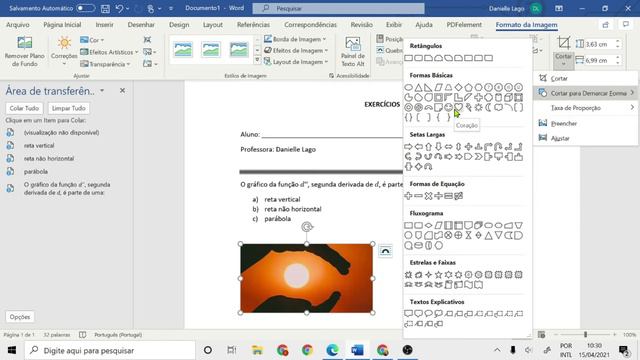
Task: Open Microsoft Edge from taskbar
Action: pyautogui.click(x=332, y=350)
